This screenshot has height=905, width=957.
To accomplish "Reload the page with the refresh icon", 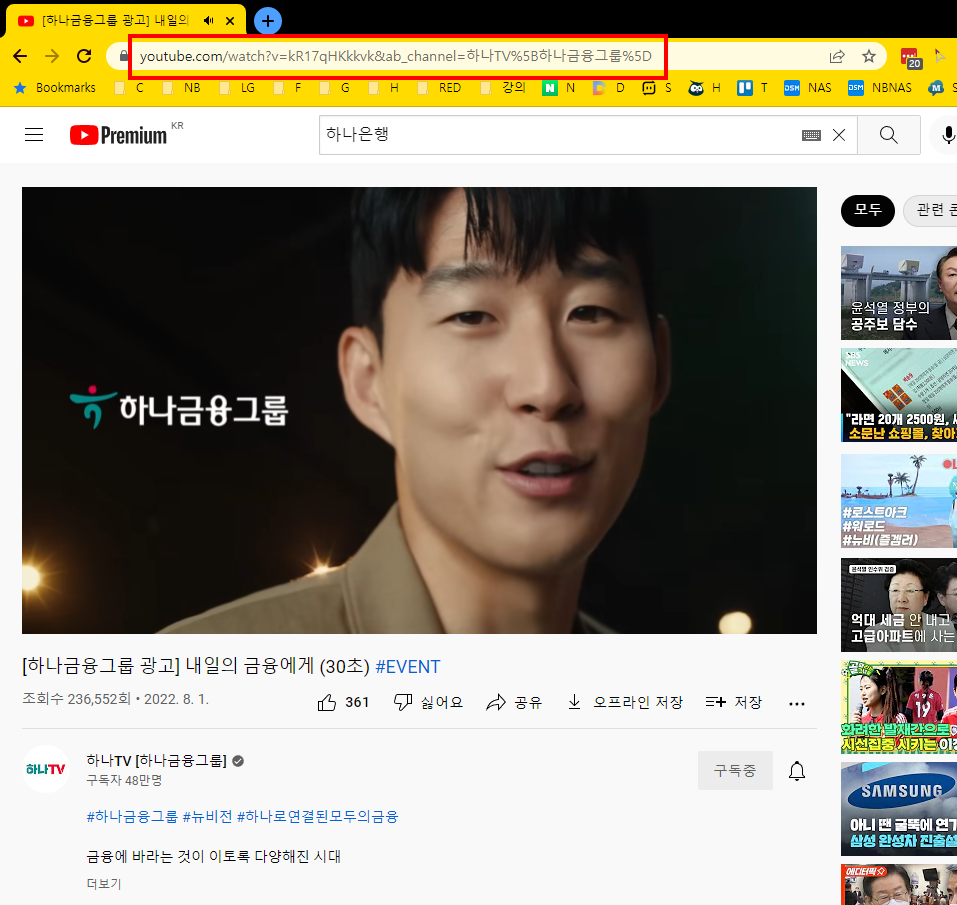I will click(x=84, y=56).
